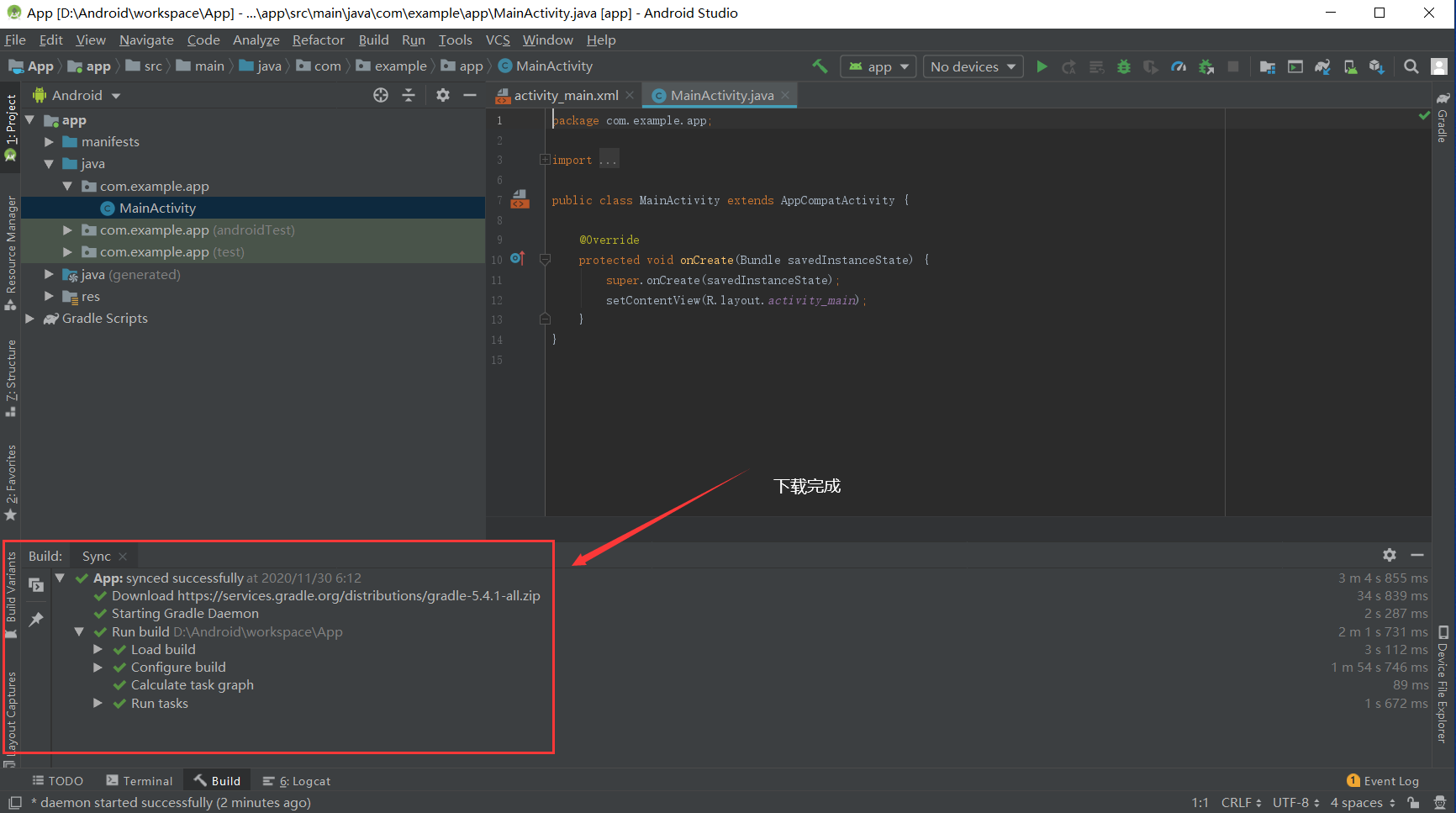Expand the folded import block
The image size is (1456, 813).
click(x=544, y=160)
